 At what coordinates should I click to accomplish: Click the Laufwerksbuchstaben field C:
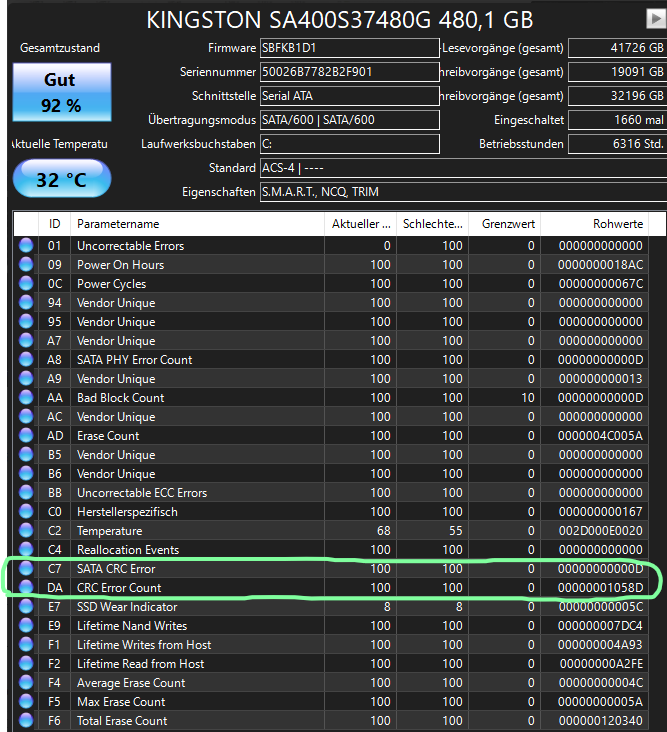(350, 144)
